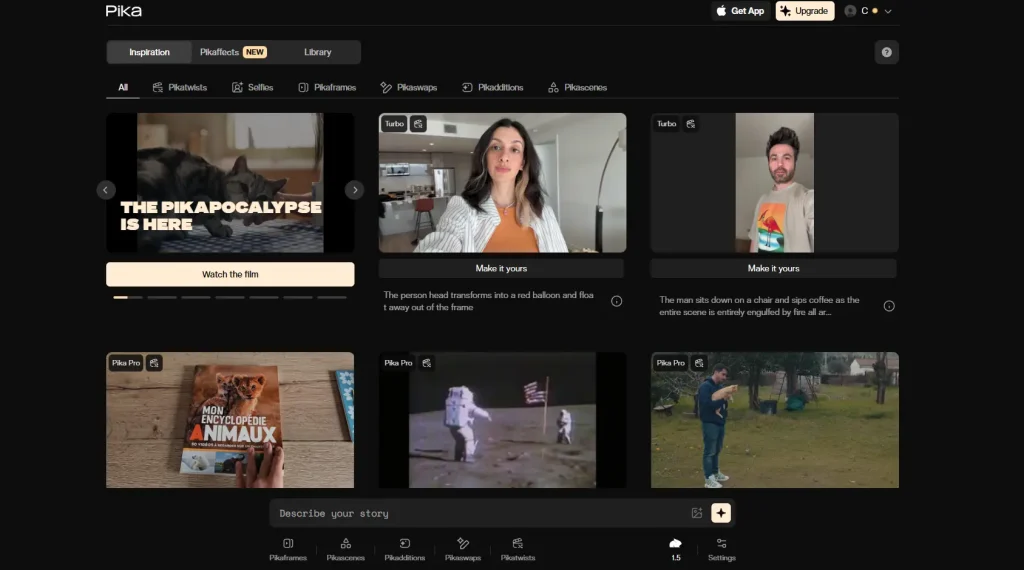1024x570 pixels.
Task: Select Pikatwists in the bottom toolbar
Action: tap(518, 549)
